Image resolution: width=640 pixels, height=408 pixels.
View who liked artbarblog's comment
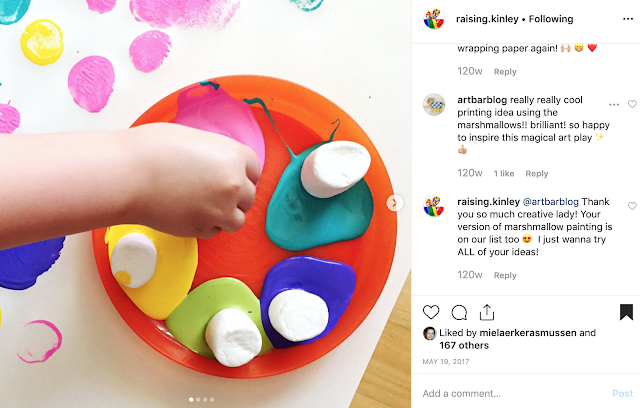tap(504, 173)
